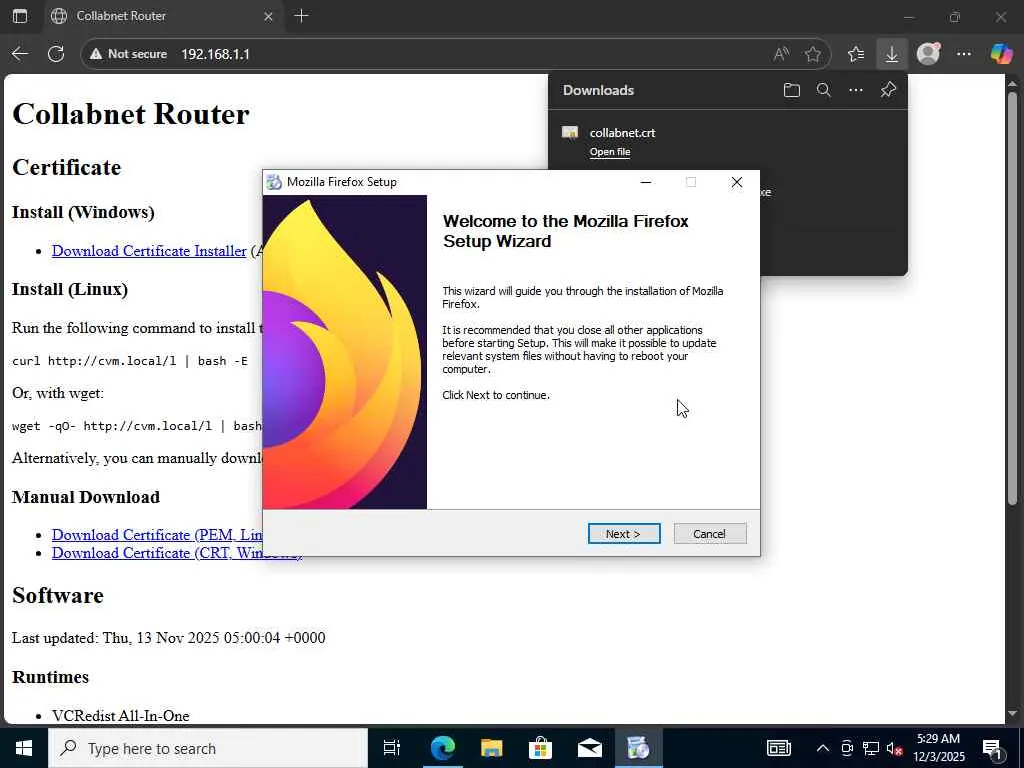Screen dimensions: 1024x768
Task: Open Download Certificate Installer link
Action: click(149, 251)
